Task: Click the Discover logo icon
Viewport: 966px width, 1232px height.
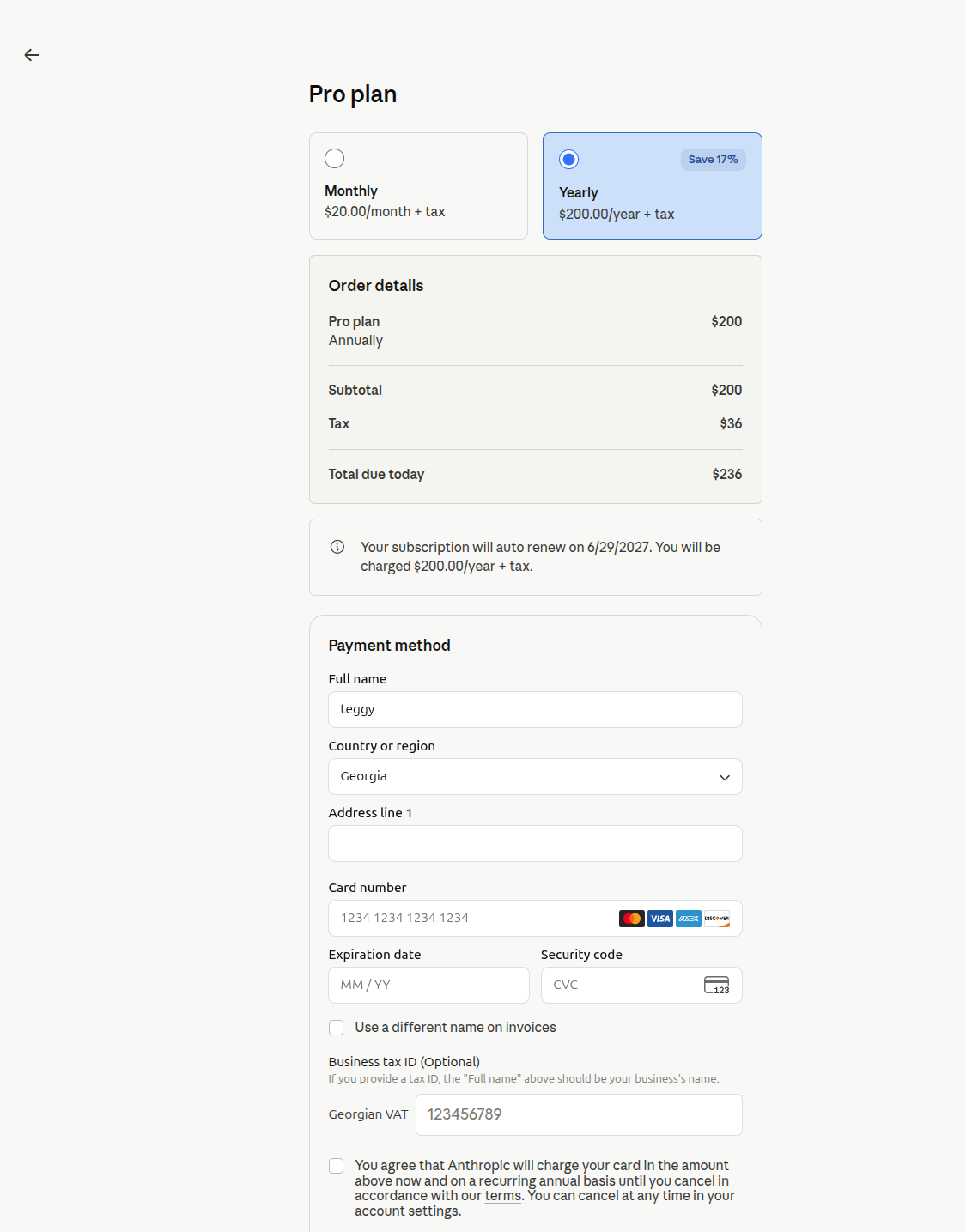Action: 717,919
